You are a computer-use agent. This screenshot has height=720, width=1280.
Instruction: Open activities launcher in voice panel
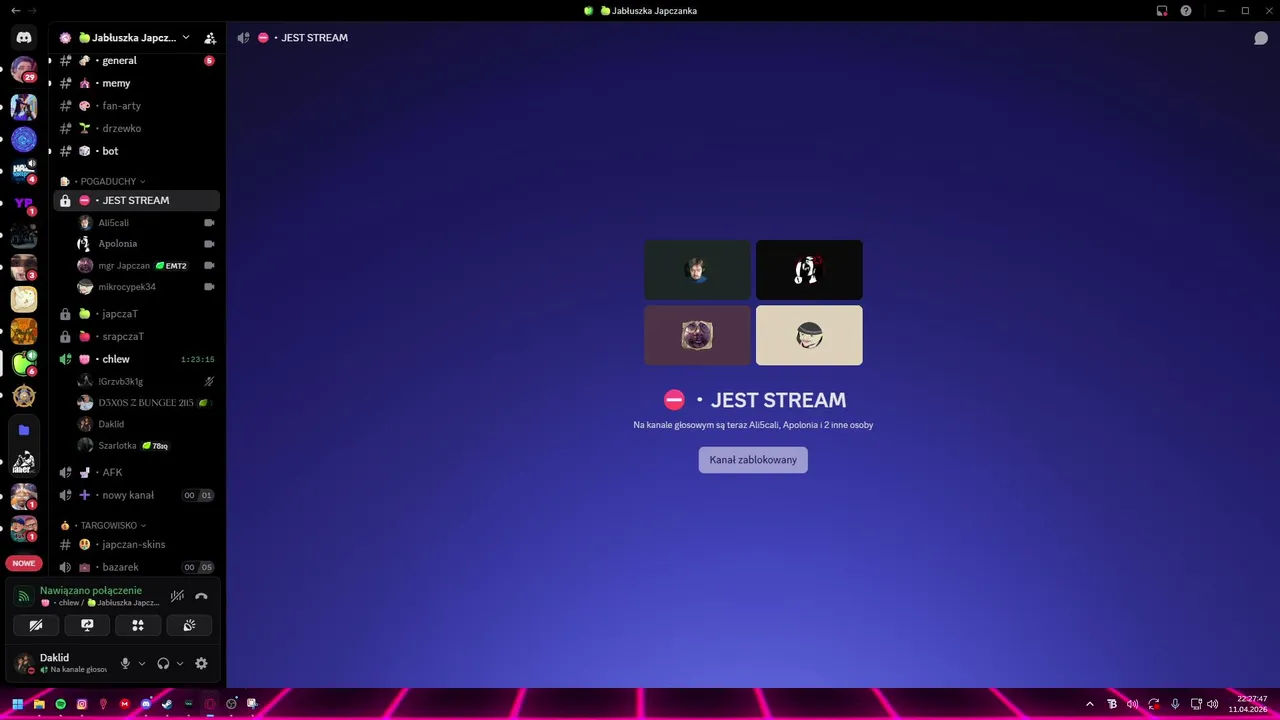pos(138,625)
